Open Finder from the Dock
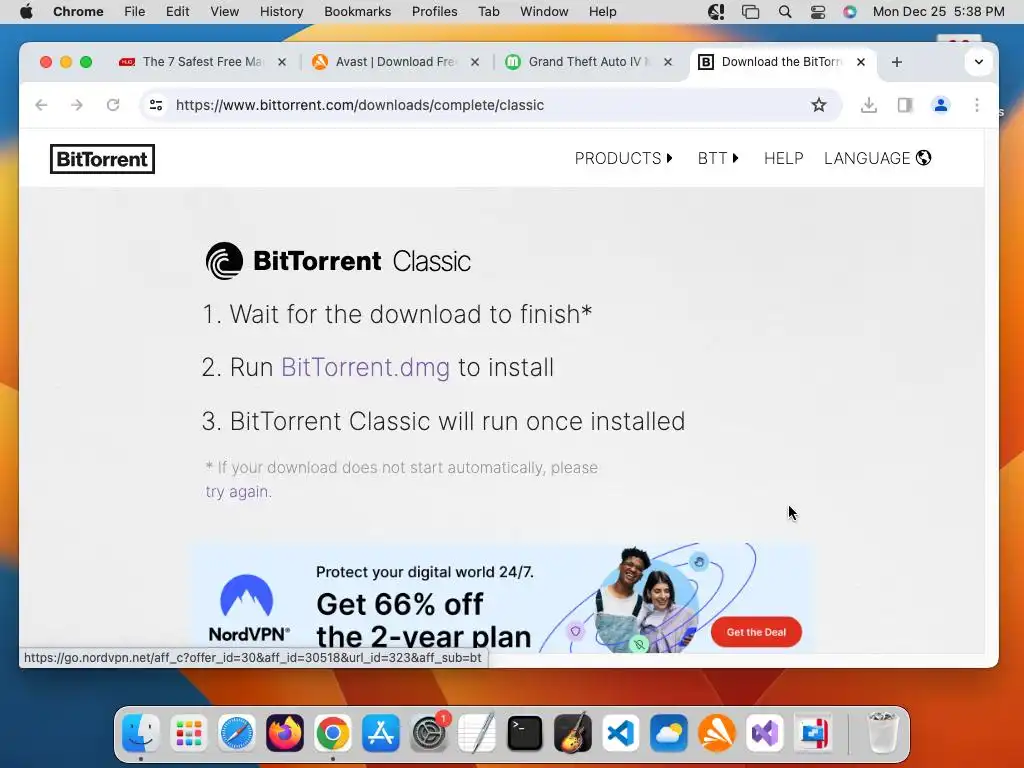 (140, 733)
